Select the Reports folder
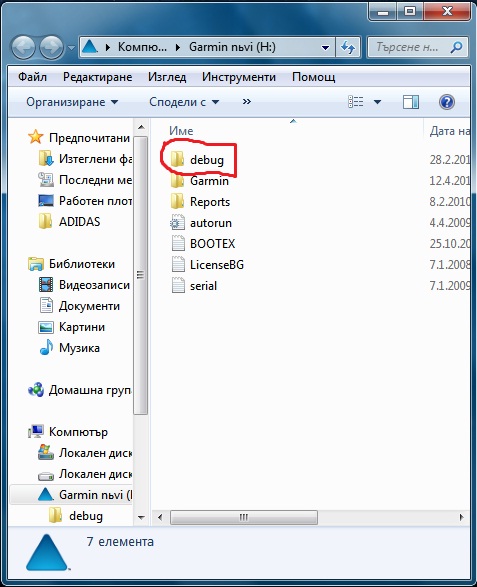Image resolution: width=477 pixels, height=587 pixels. 210,202
